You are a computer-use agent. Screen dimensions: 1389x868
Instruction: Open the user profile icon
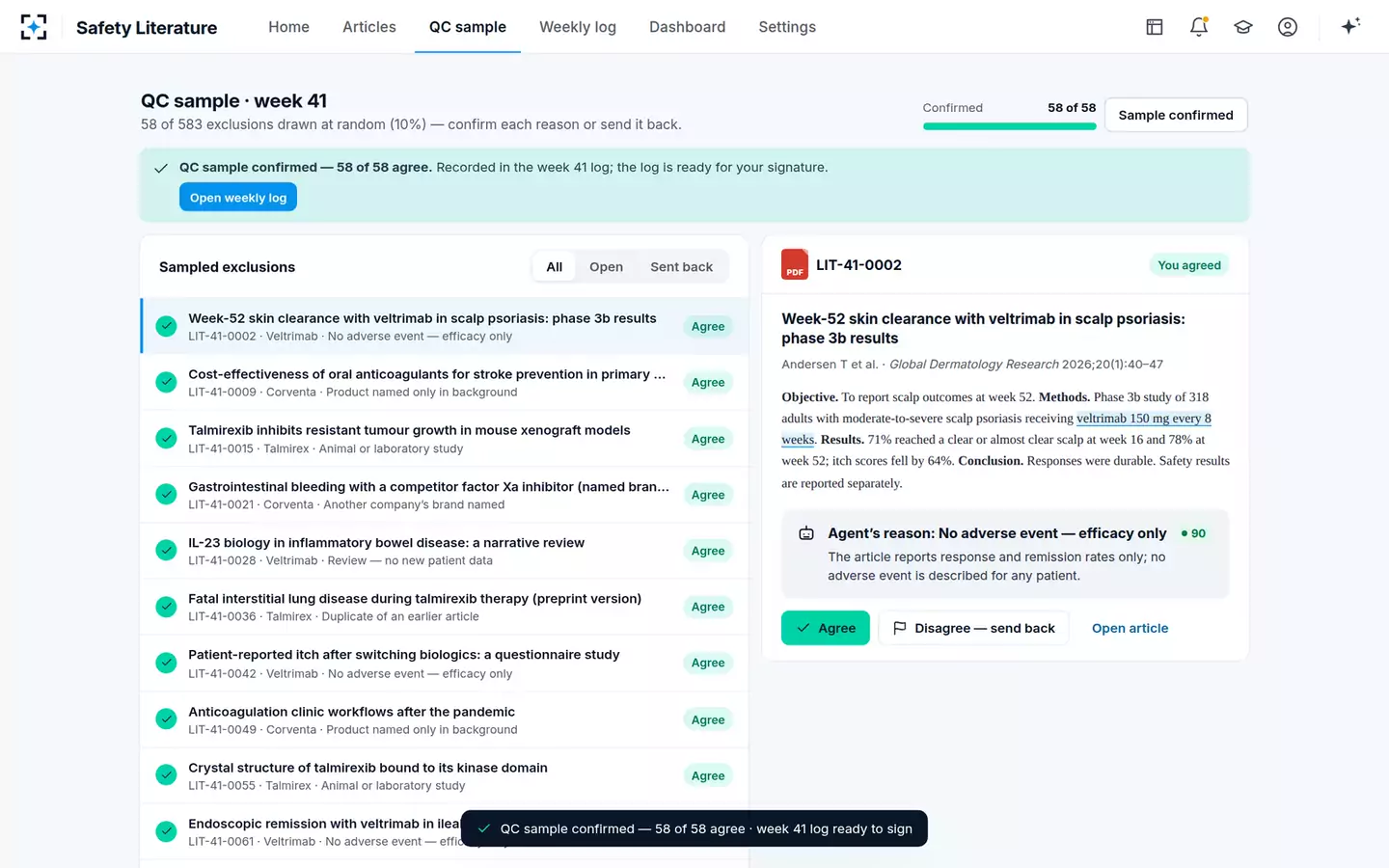tap(1288, 27)
